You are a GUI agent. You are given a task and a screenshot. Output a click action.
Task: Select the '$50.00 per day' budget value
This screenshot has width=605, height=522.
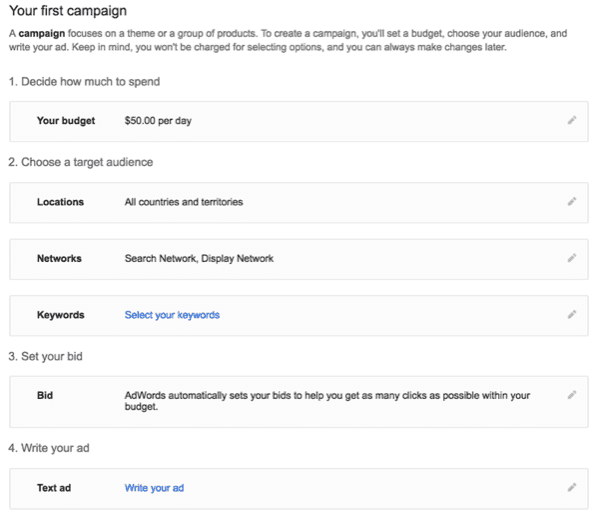pyautogui.click(x=158, y=121)
